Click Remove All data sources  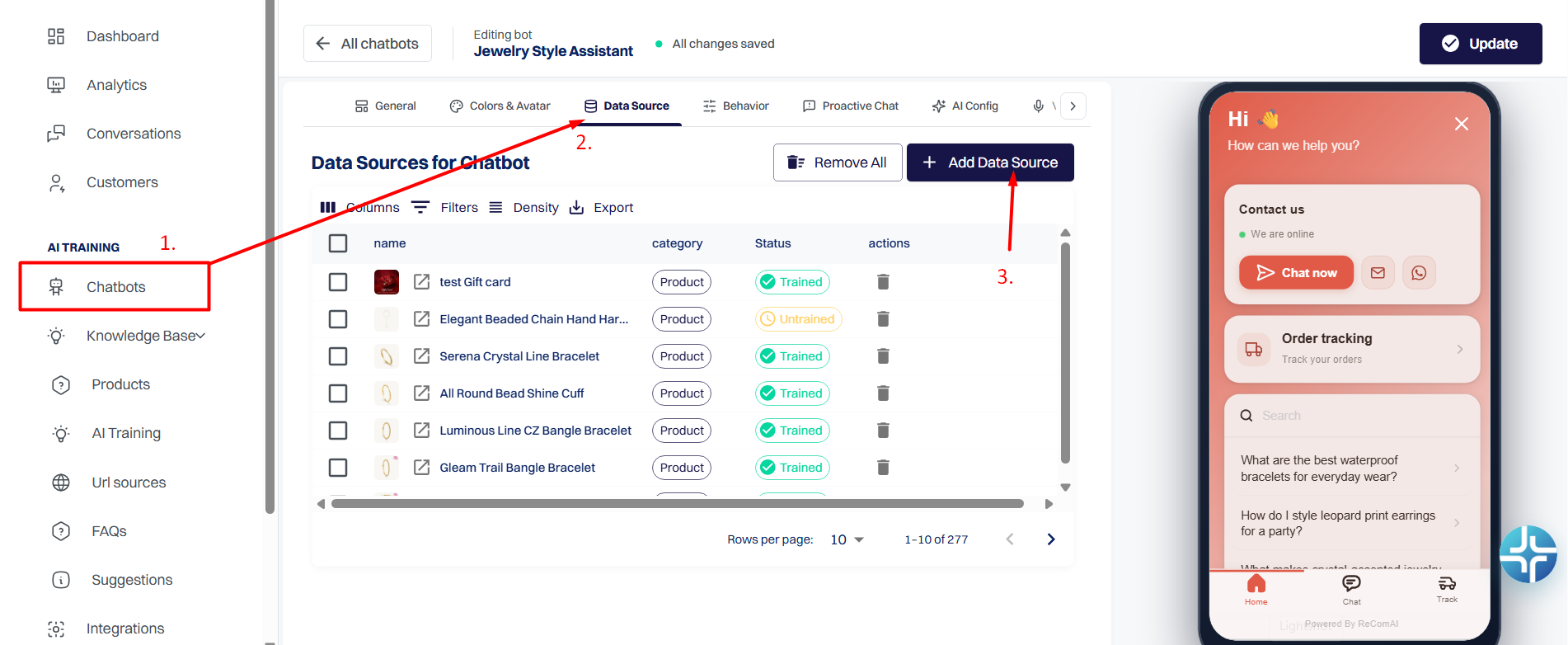(x=838, y=162)
